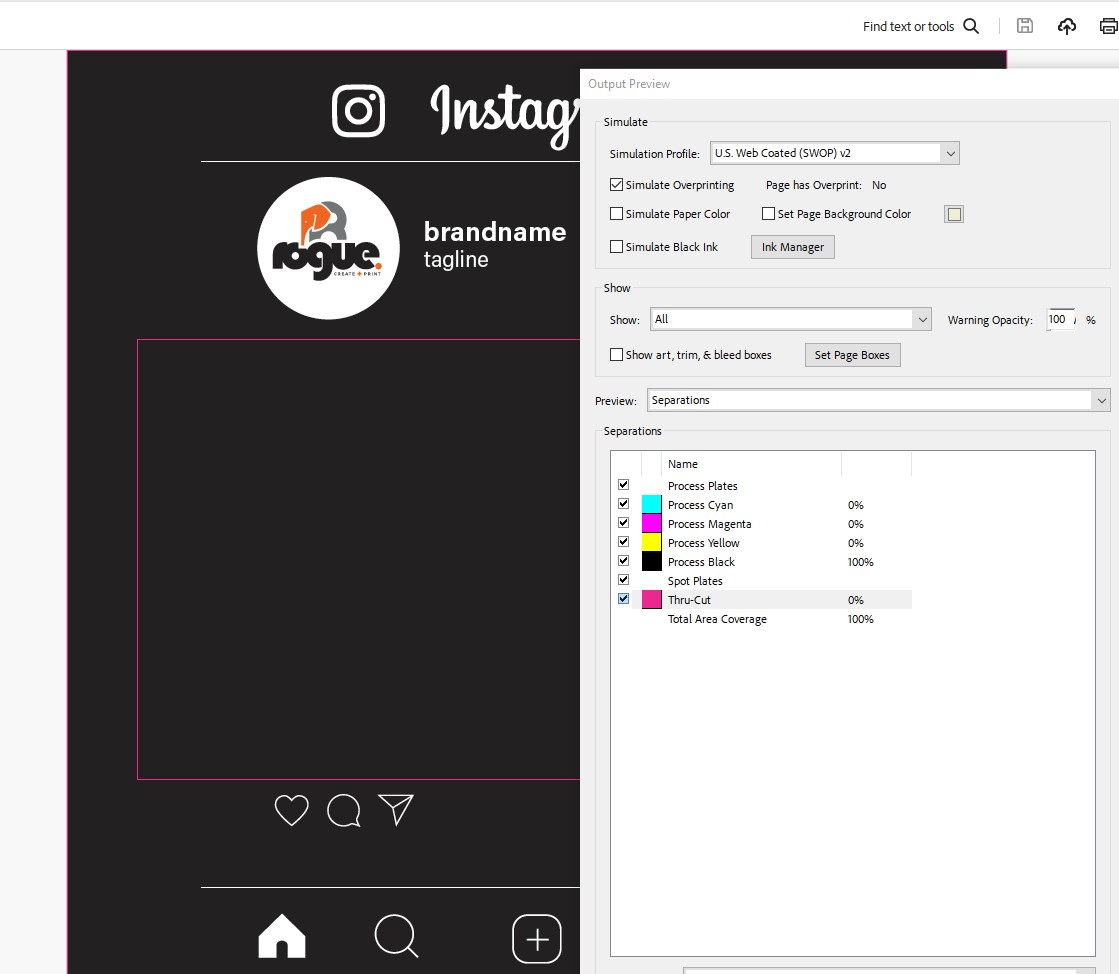Click the heart like icon in document
1119x974 pixels.
291,810
